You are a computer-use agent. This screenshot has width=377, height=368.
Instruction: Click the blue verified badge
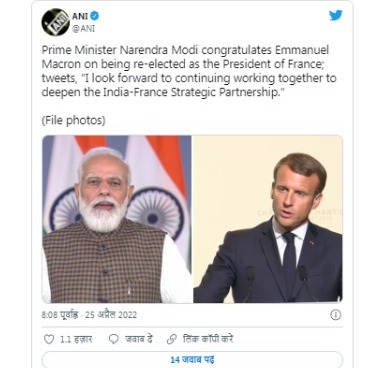point(95,15)
